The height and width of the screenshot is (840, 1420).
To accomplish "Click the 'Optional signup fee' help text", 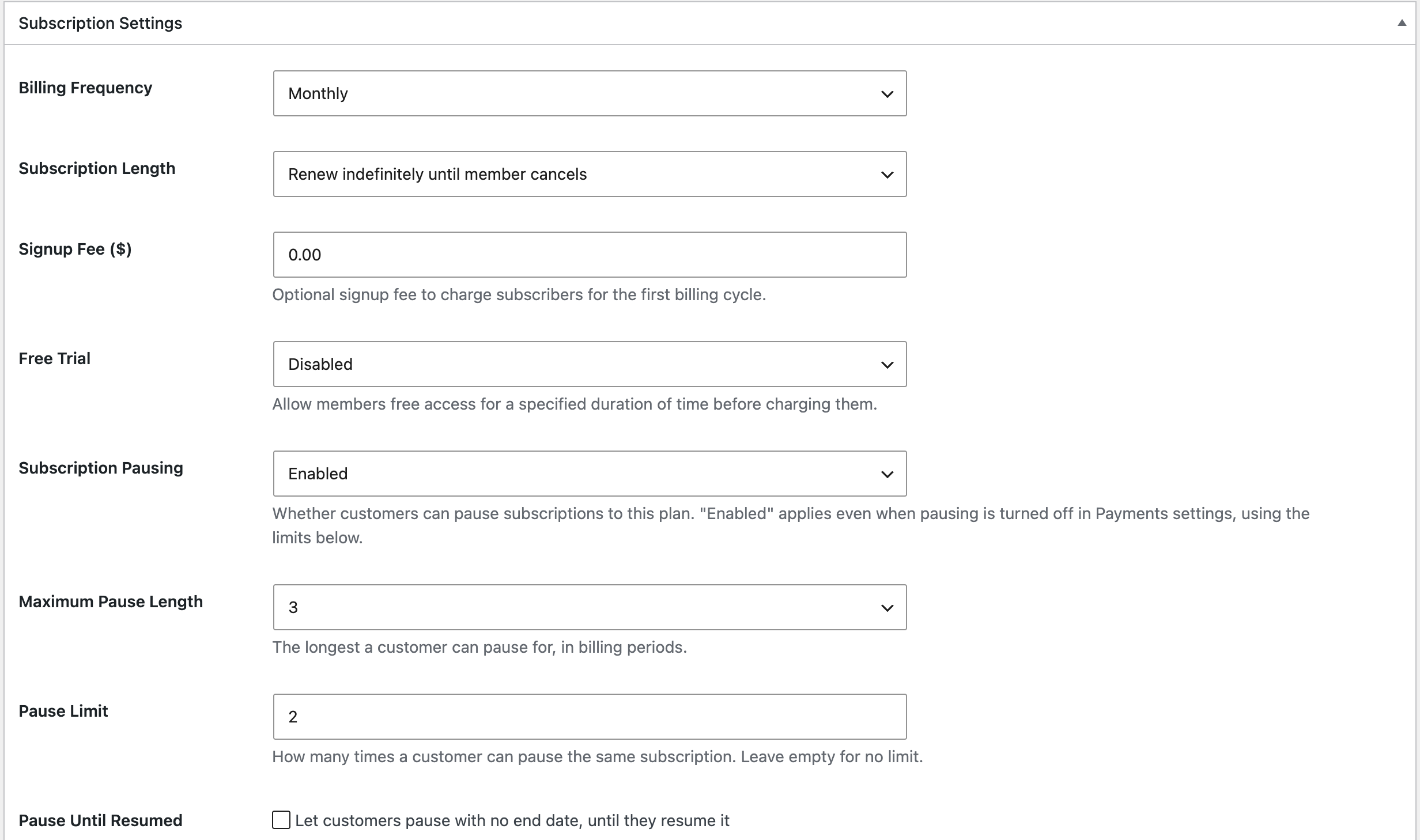I will tap(519, 295).
